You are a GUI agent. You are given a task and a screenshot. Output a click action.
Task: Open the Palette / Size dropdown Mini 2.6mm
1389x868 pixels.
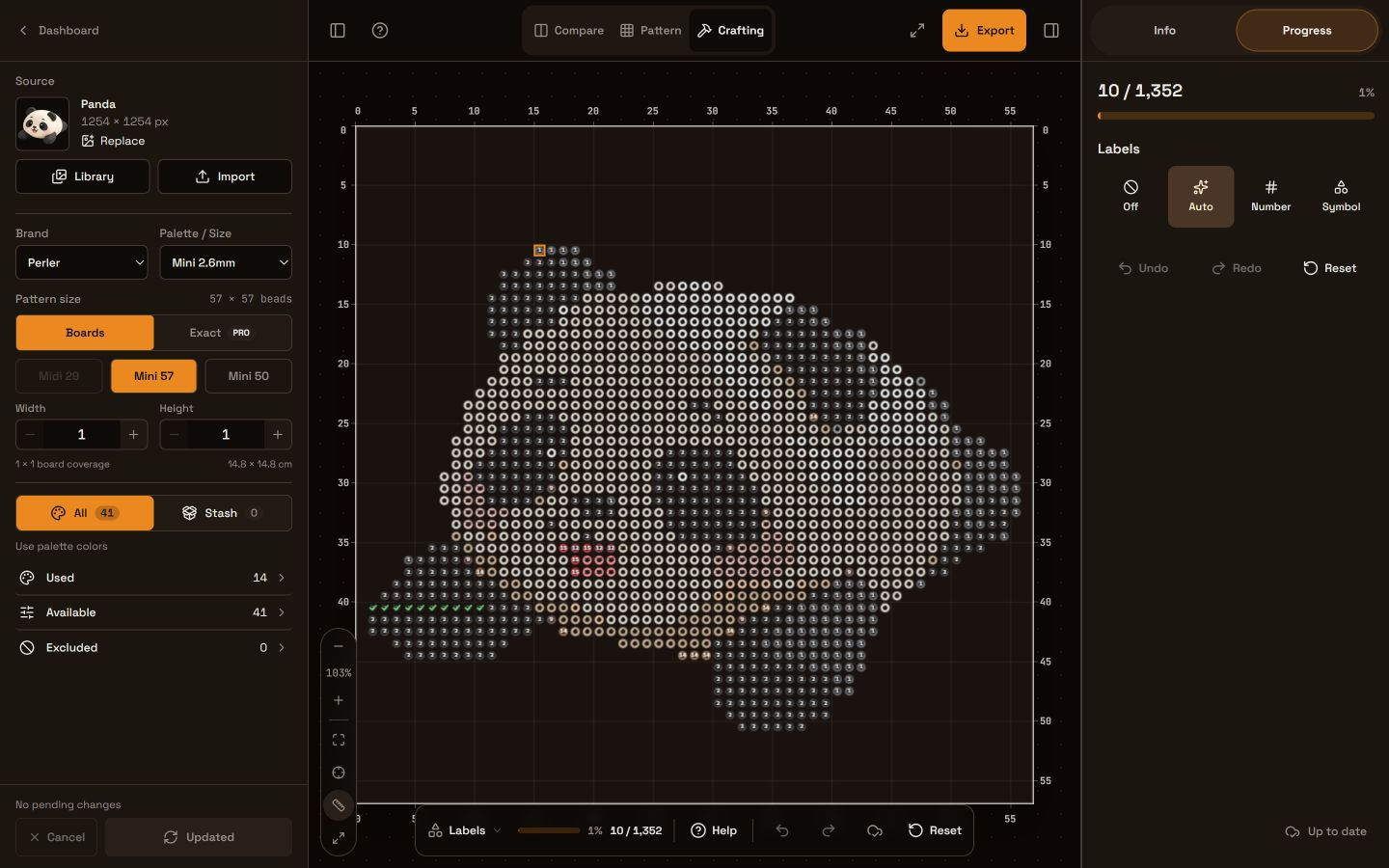point(226,262)
